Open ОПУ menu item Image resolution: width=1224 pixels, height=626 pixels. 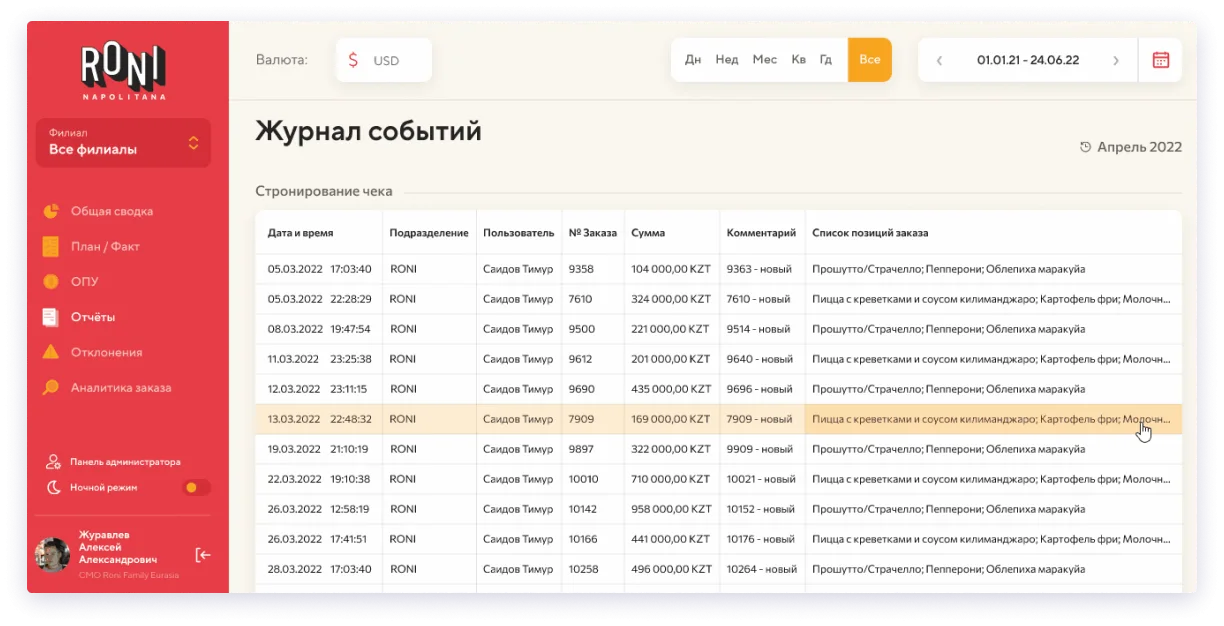[84, 282]
